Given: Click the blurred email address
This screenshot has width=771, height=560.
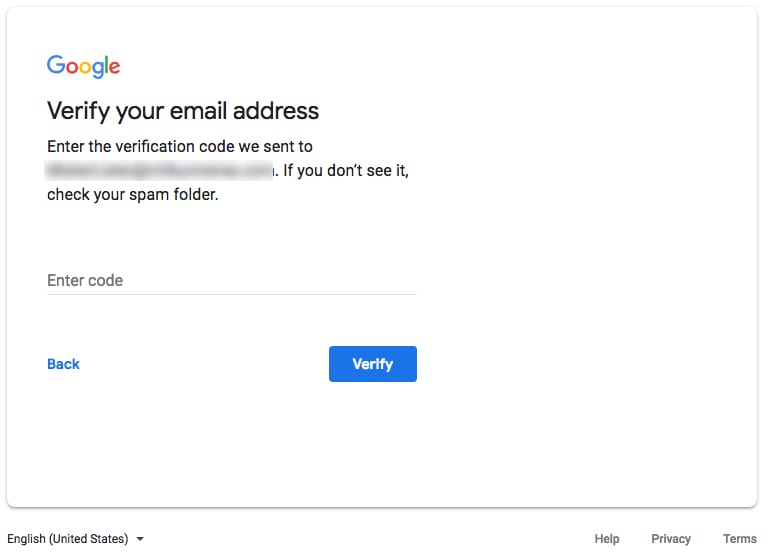Looking at the screenshot, I should coord(160,171).
